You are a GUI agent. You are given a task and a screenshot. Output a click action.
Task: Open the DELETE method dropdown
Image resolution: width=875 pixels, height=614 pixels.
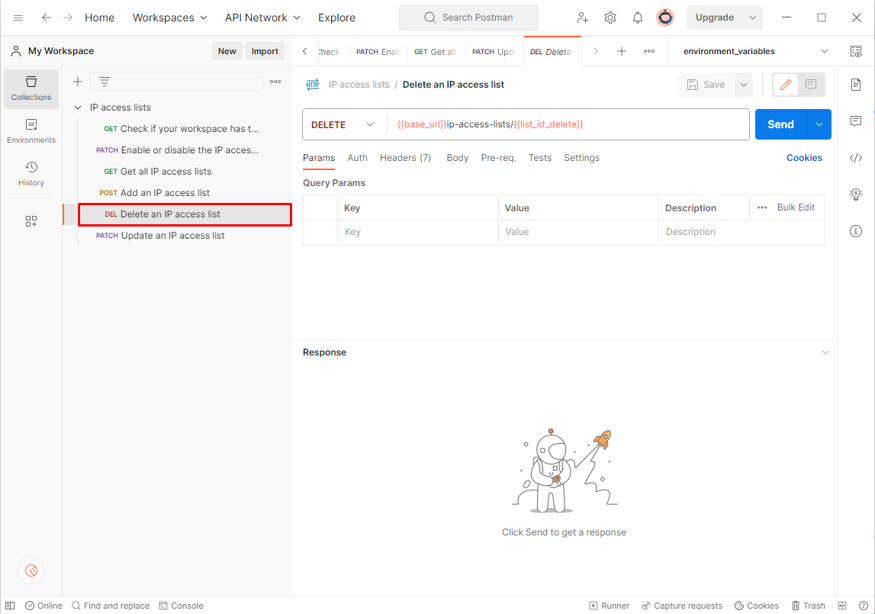pyautogui.click(x=343, y=125)
